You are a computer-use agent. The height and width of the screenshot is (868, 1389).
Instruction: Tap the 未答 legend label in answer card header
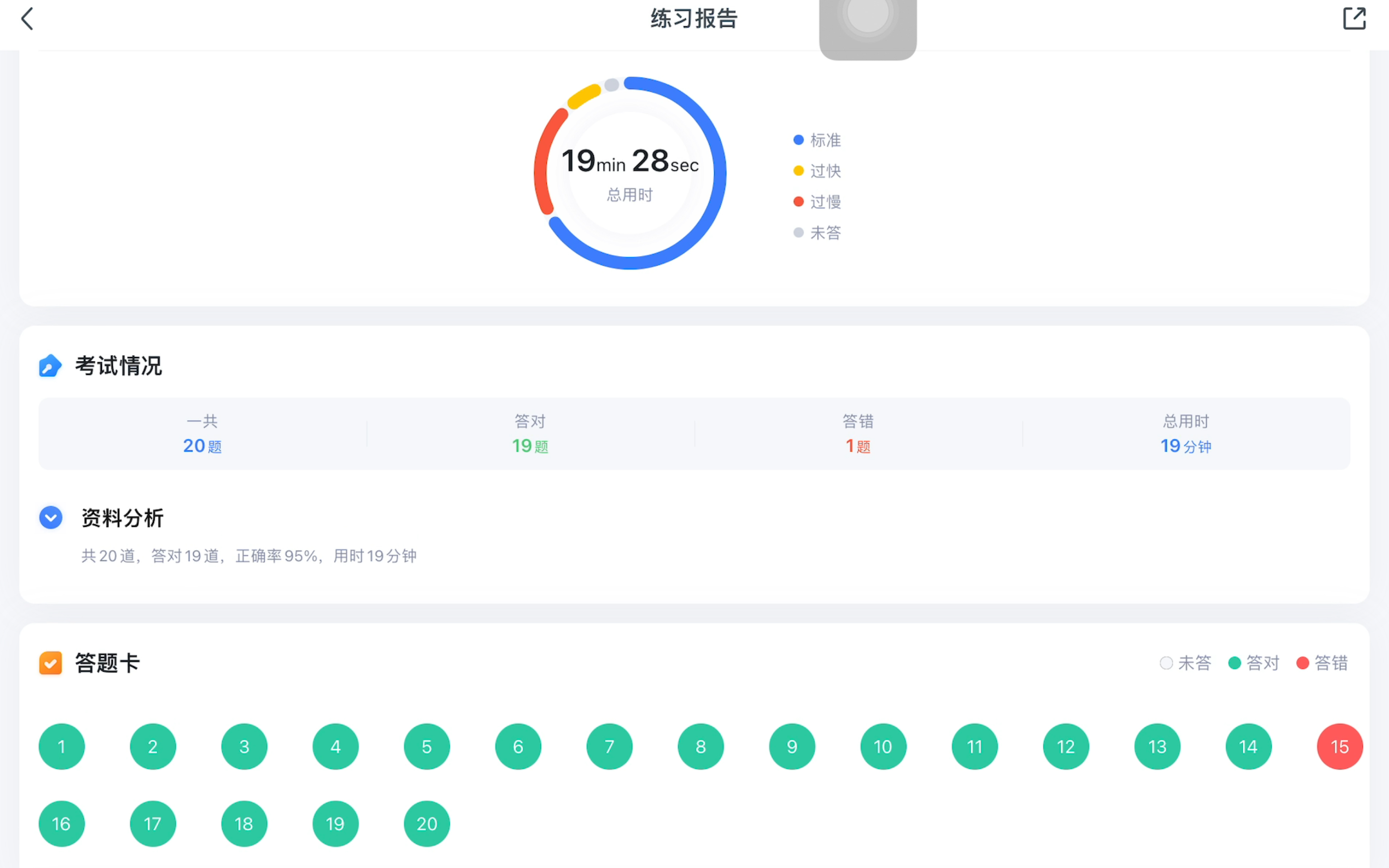[x=1195, y=663]
